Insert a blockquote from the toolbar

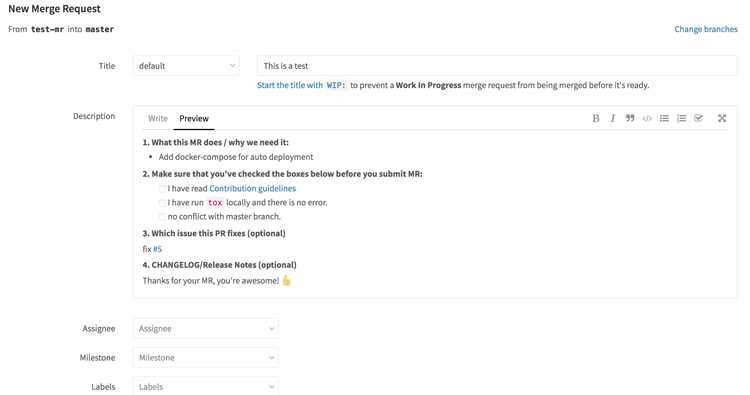pos(630,118)
